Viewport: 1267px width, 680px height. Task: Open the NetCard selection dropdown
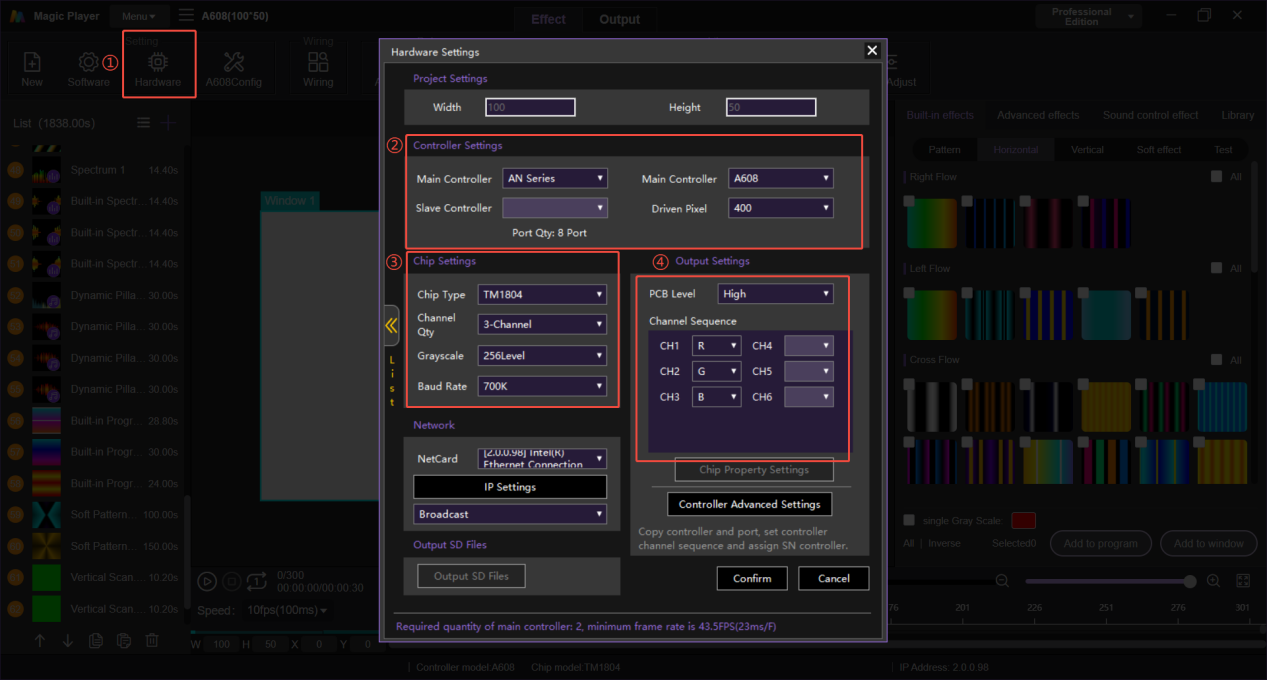(543, 459)
